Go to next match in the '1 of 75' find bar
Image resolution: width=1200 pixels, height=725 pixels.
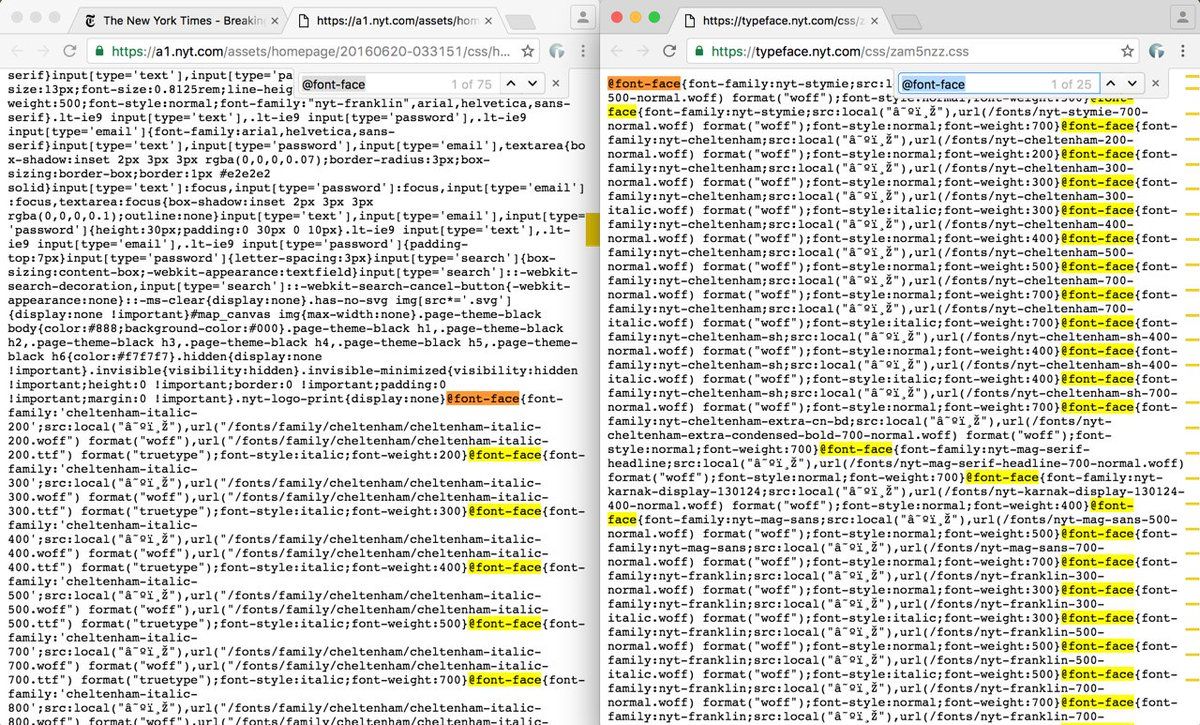(533, 85)
